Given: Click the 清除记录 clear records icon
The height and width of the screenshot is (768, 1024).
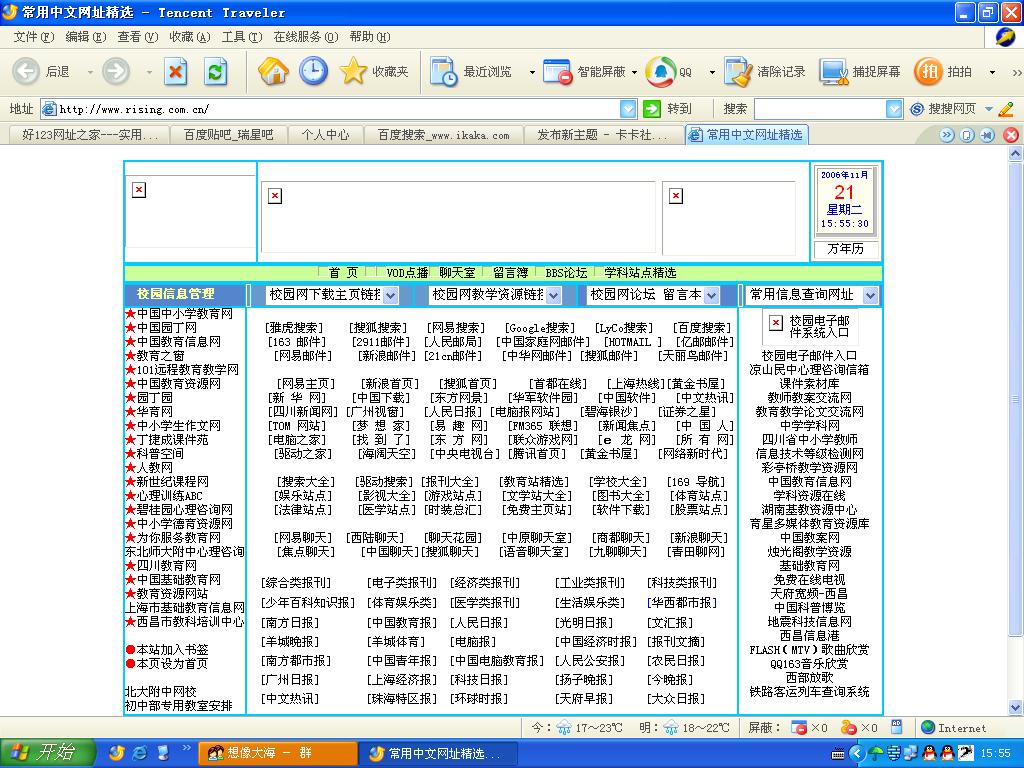Looking at the screenshot, I should [738, 71].
